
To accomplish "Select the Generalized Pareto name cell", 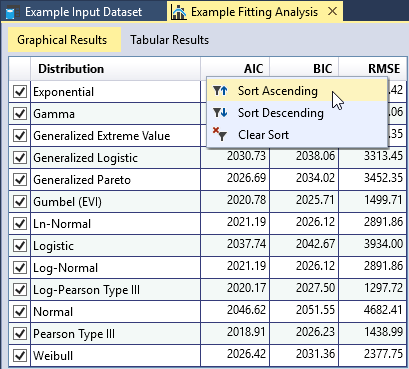I will (x=115, y=180).
